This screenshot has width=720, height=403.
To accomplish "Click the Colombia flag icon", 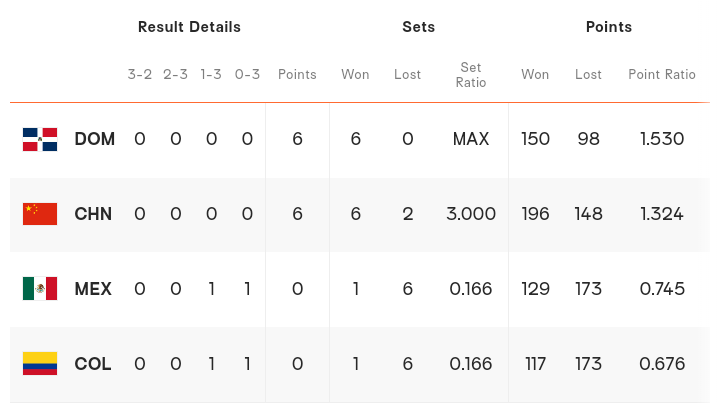I will tap(40, 364).
